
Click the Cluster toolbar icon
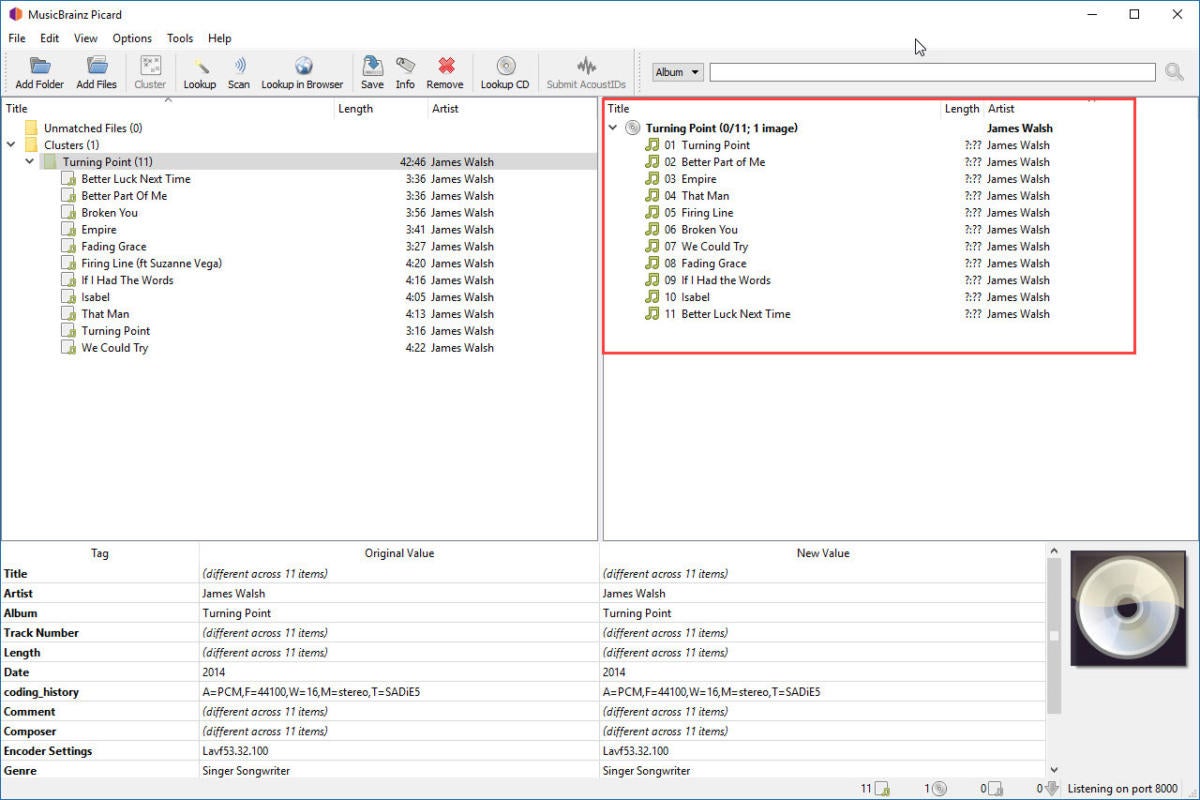coord(150,66)
